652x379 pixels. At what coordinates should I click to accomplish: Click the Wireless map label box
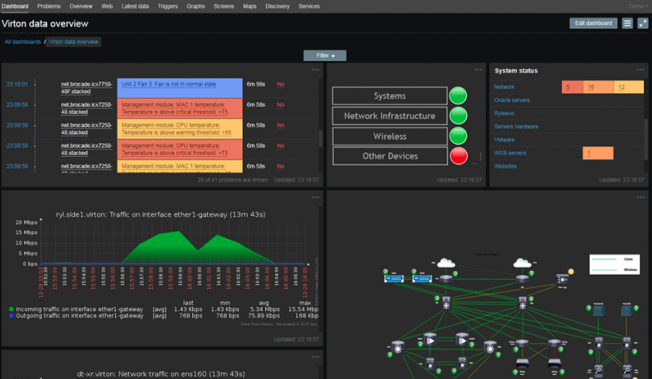(390, 136)
